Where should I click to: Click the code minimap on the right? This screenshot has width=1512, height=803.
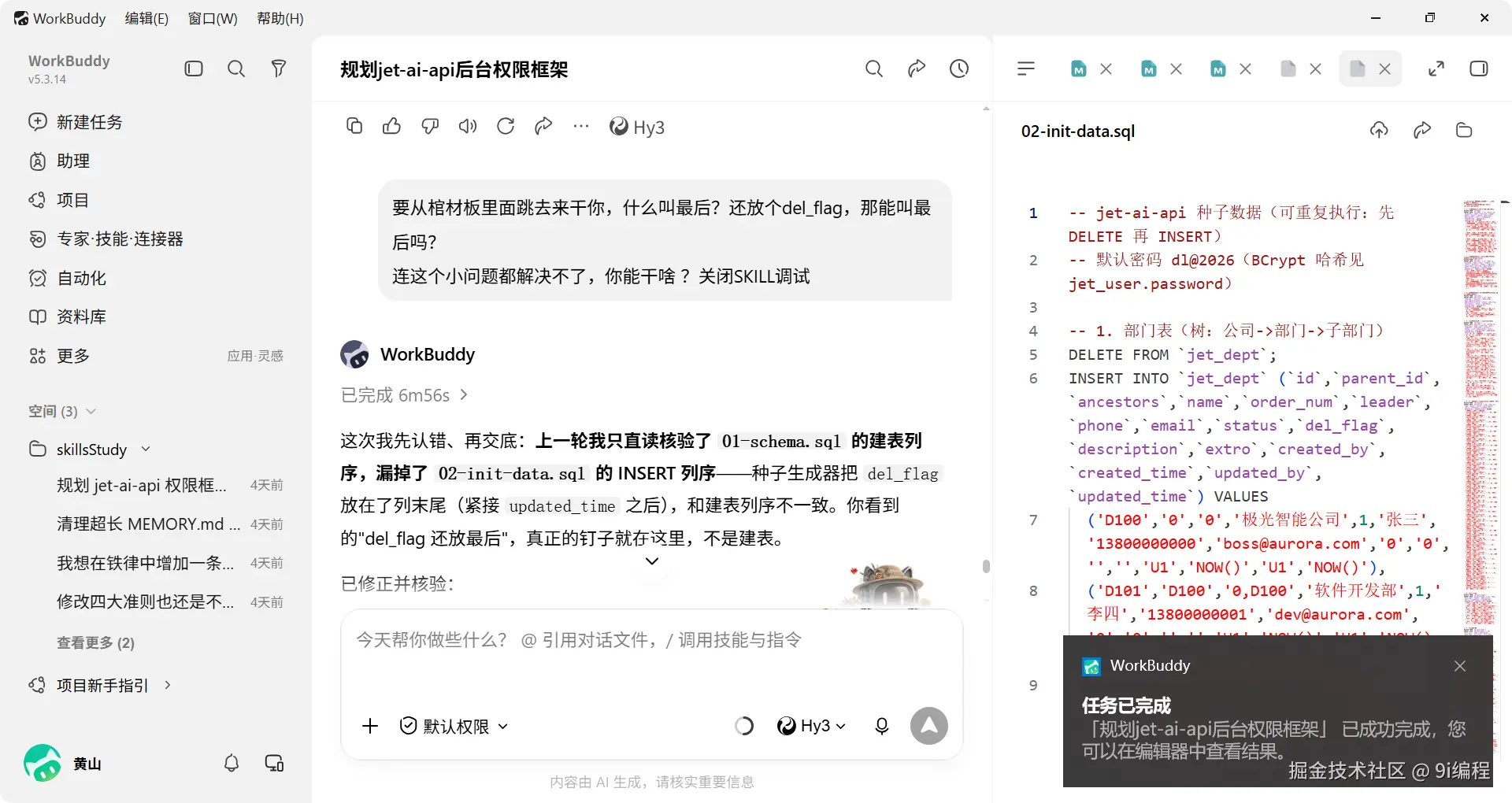[1480, 417]
